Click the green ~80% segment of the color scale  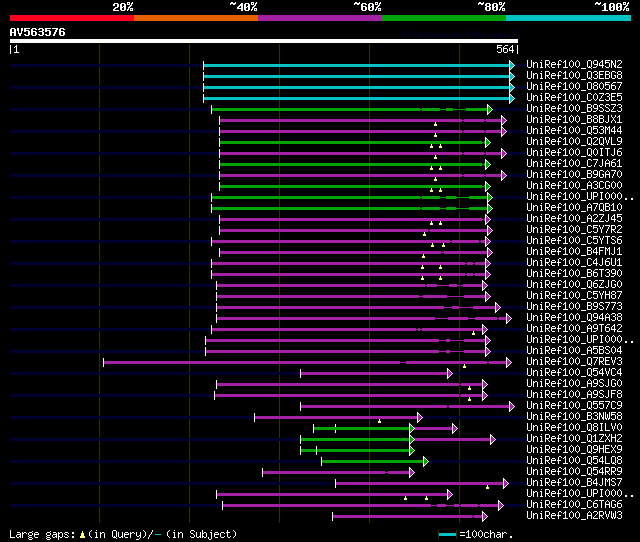[x=444, y=18]
